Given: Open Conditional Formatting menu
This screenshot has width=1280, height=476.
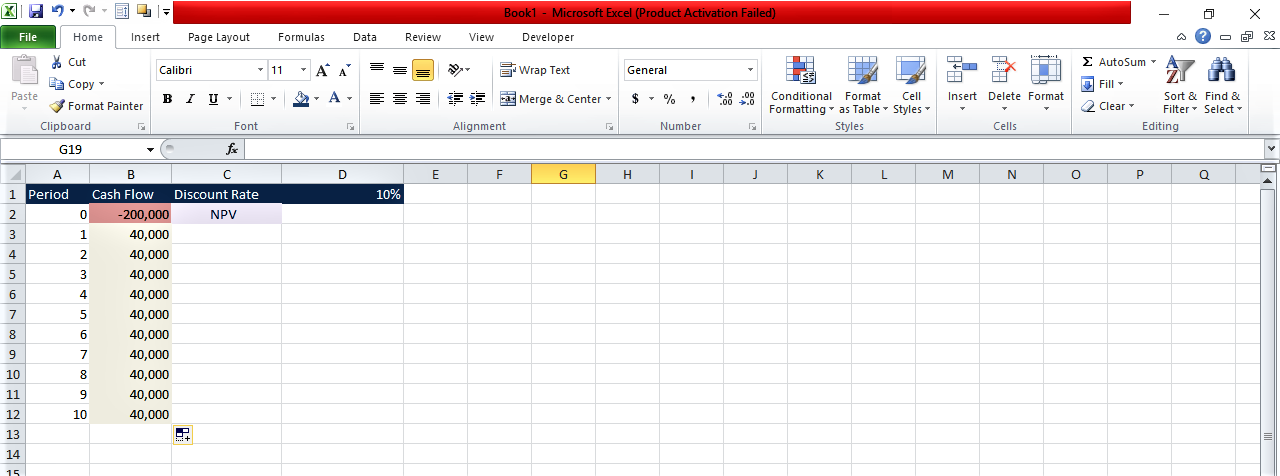Looking at the screenshot, I should pyautogui.click(x=801, y=85).
